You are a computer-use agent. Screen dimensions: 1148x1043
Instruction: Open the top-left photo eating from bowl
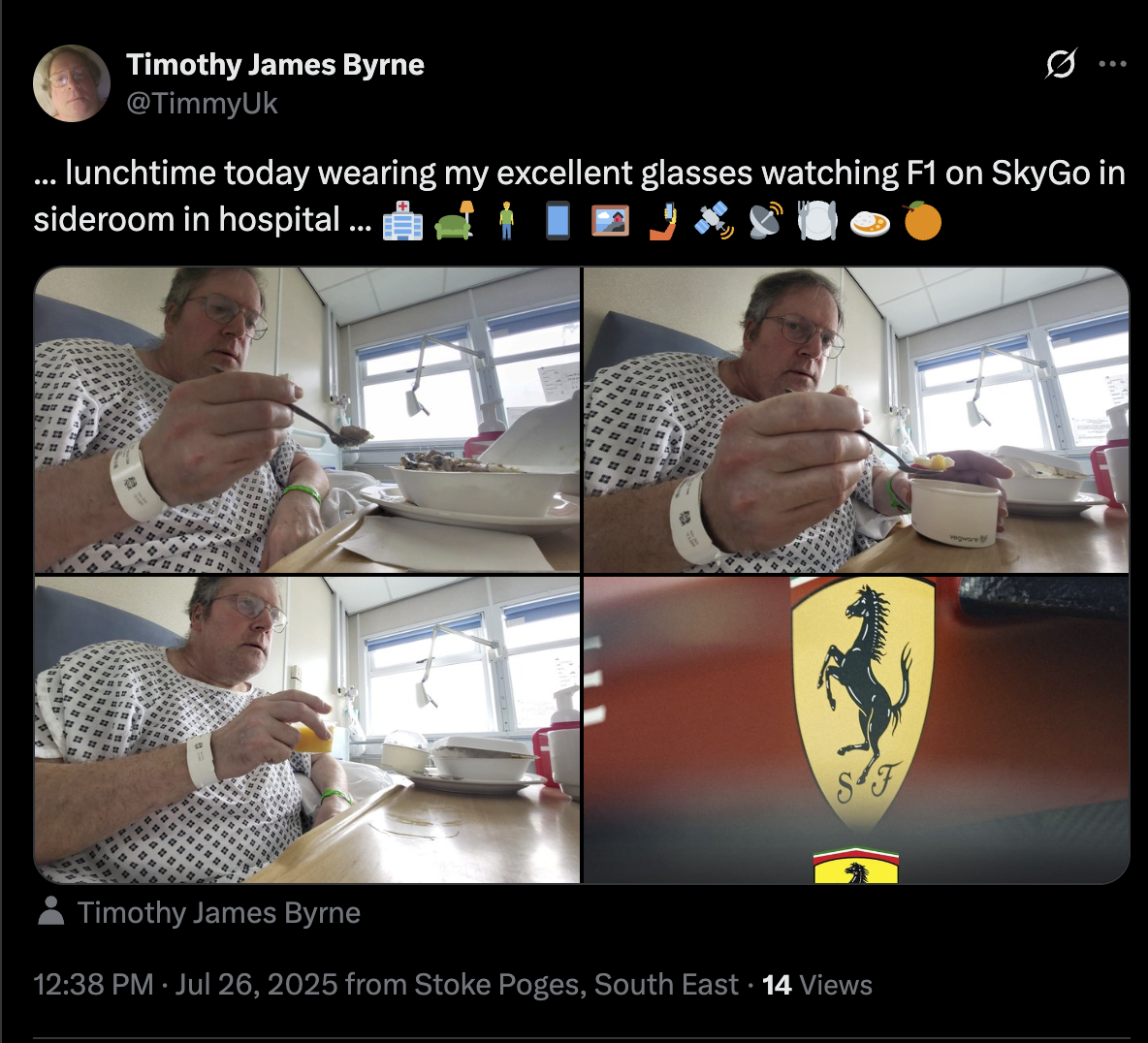coord(306,420)
